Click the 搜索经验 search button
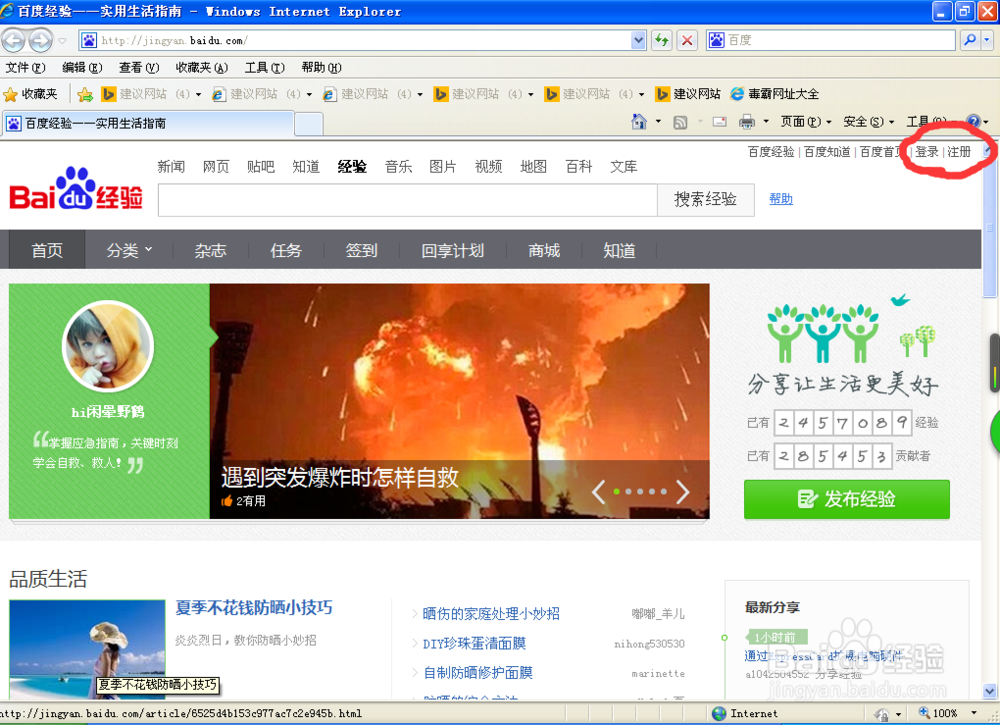 (705, 200)
